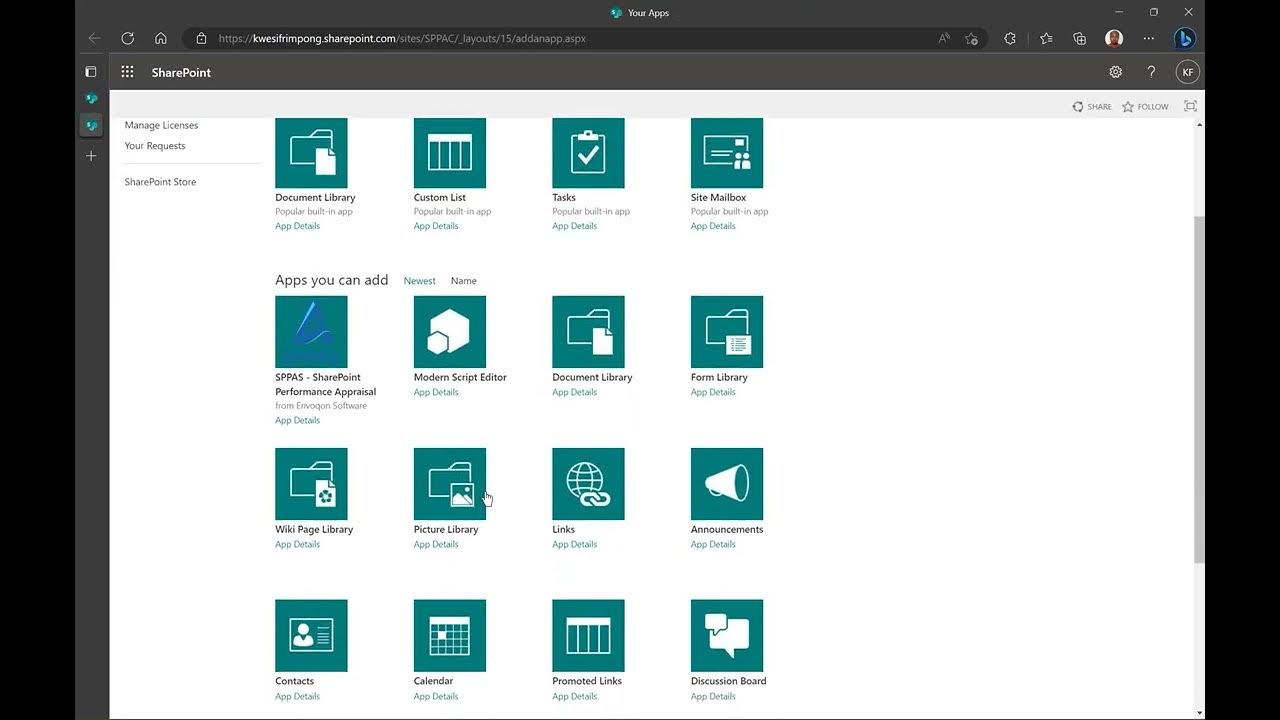Viewport: 1280px width, 720px height.
Task: Toggle vertical tabs pane icon
Action: click(91, 72)
